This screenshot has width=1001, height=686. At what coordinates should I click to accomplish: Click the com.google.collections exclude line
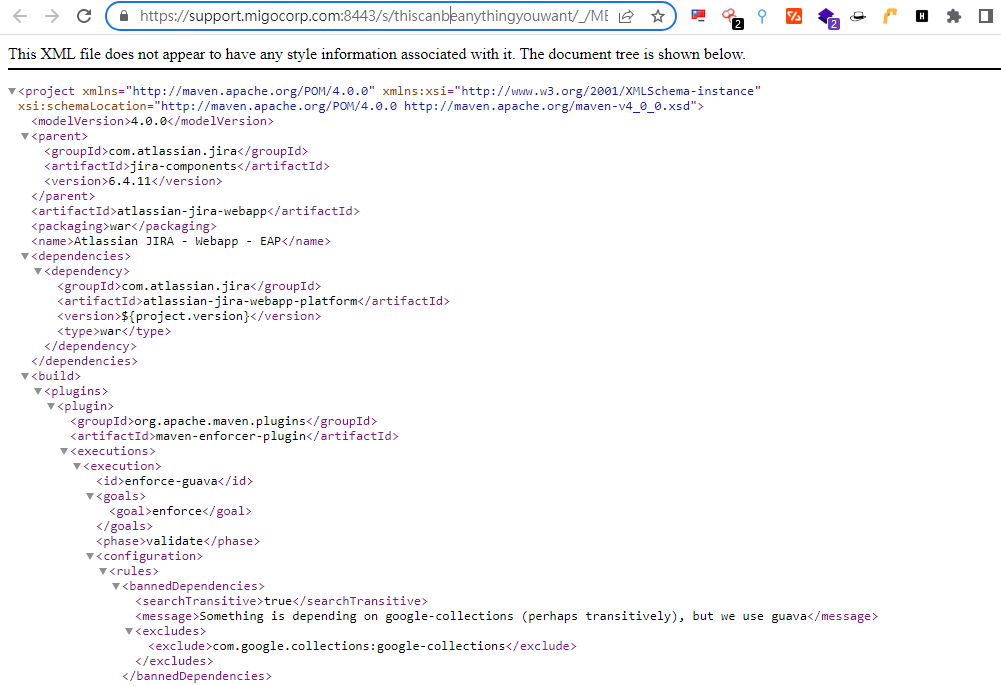pos(362,646)
